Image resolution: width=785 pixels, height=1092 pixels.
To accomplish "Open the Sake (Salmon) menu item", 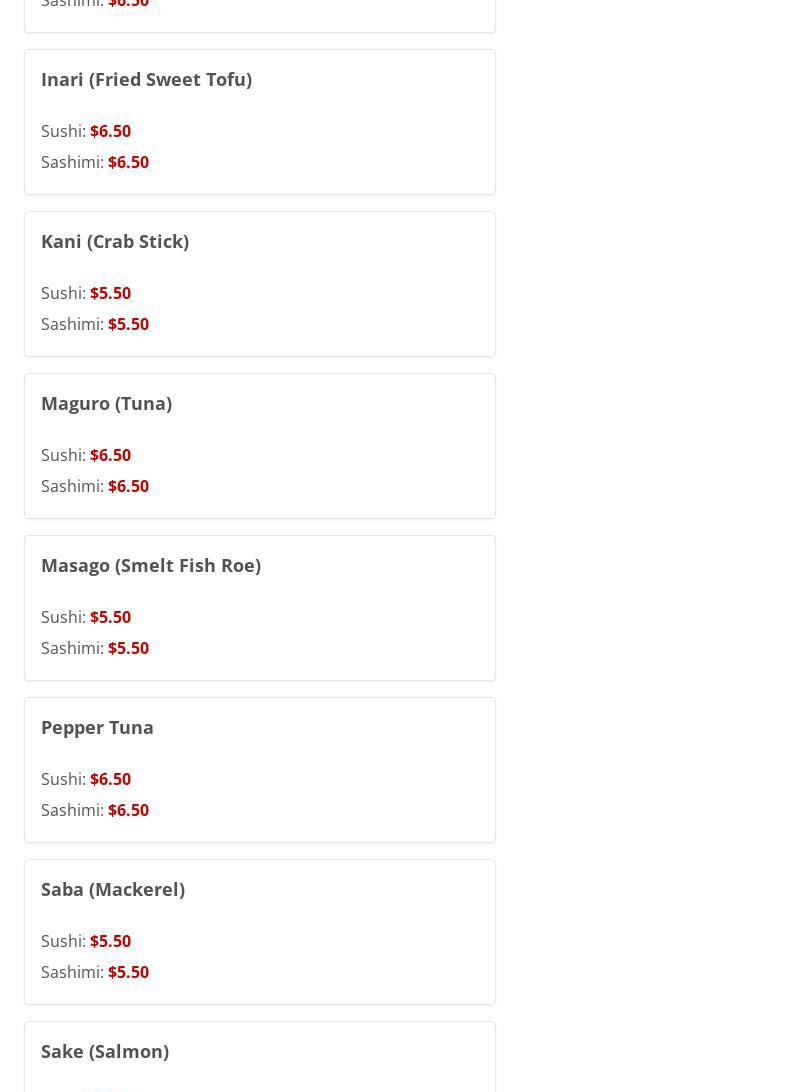I will click(105, 1051).
